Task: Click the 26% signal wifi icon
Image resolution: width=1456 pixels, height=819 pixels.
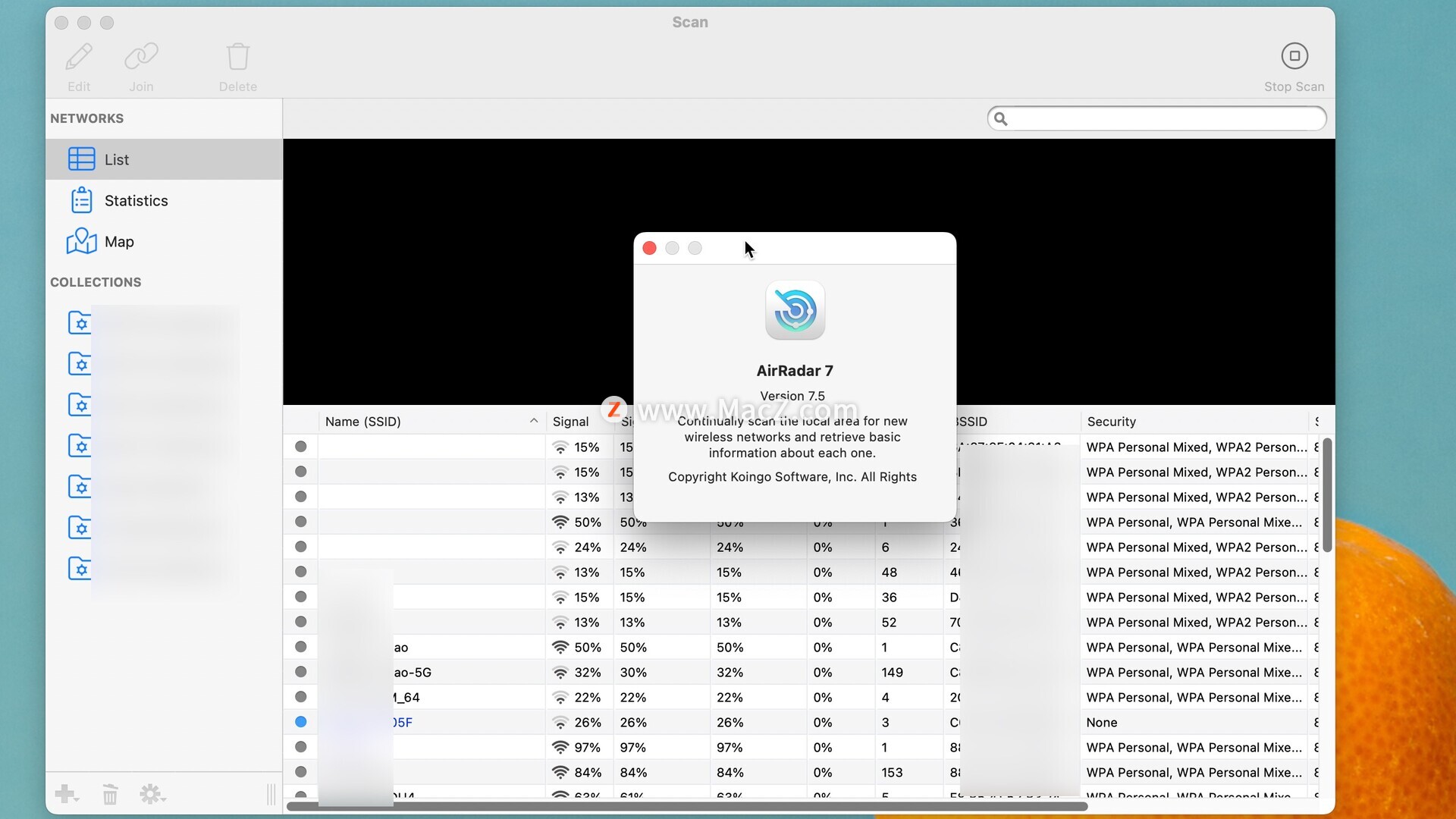Action: 560,723
